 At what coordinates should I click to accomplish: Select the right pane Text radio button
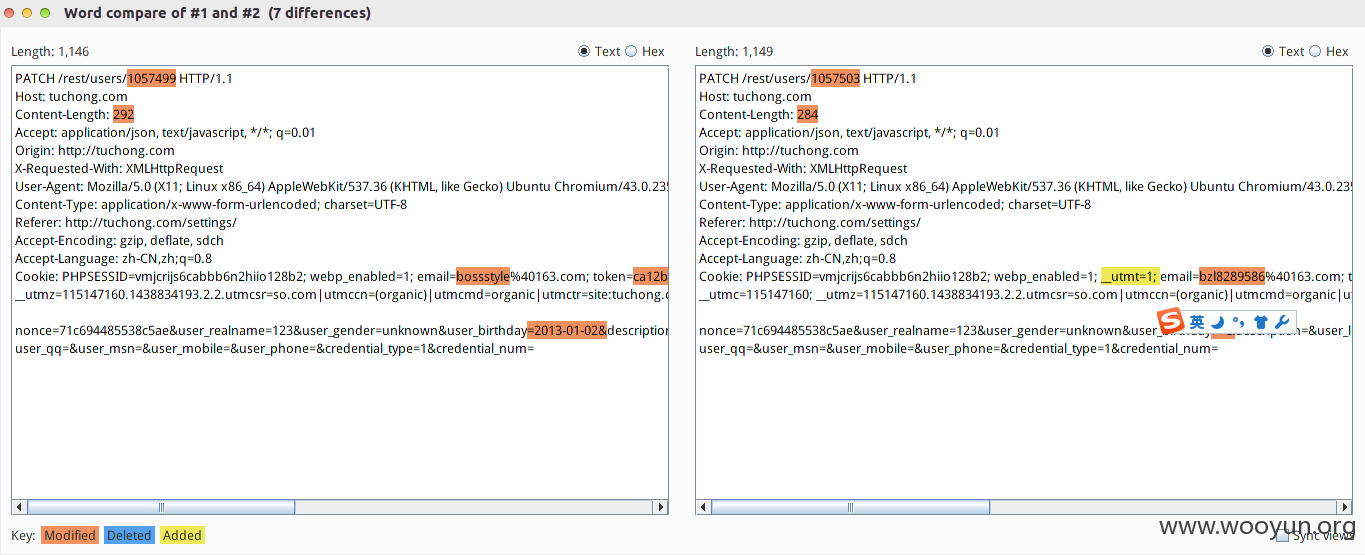click(1268, 51)
